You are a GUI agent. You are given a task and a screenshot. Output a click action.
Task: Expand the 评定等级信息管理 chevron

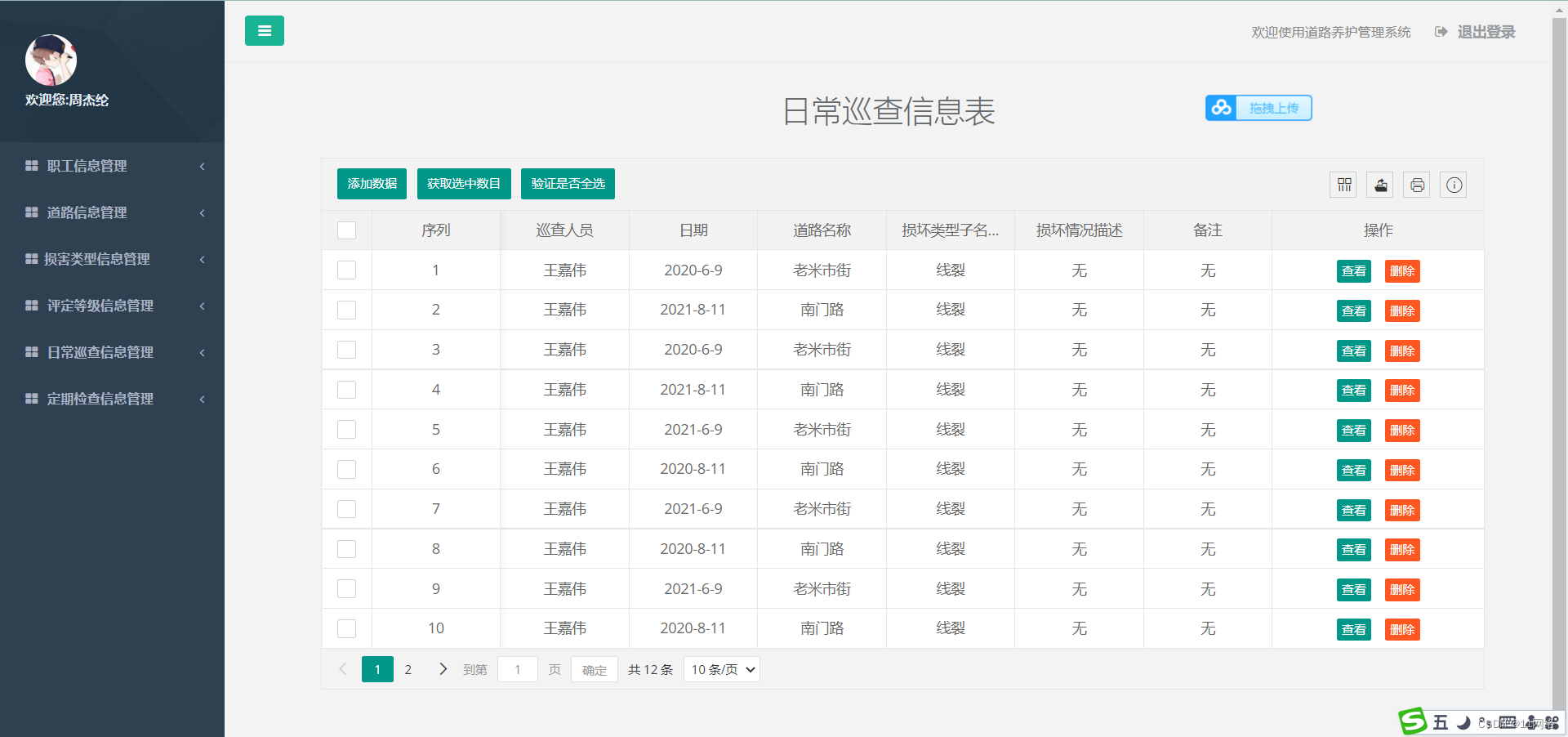tap(202, 306)
